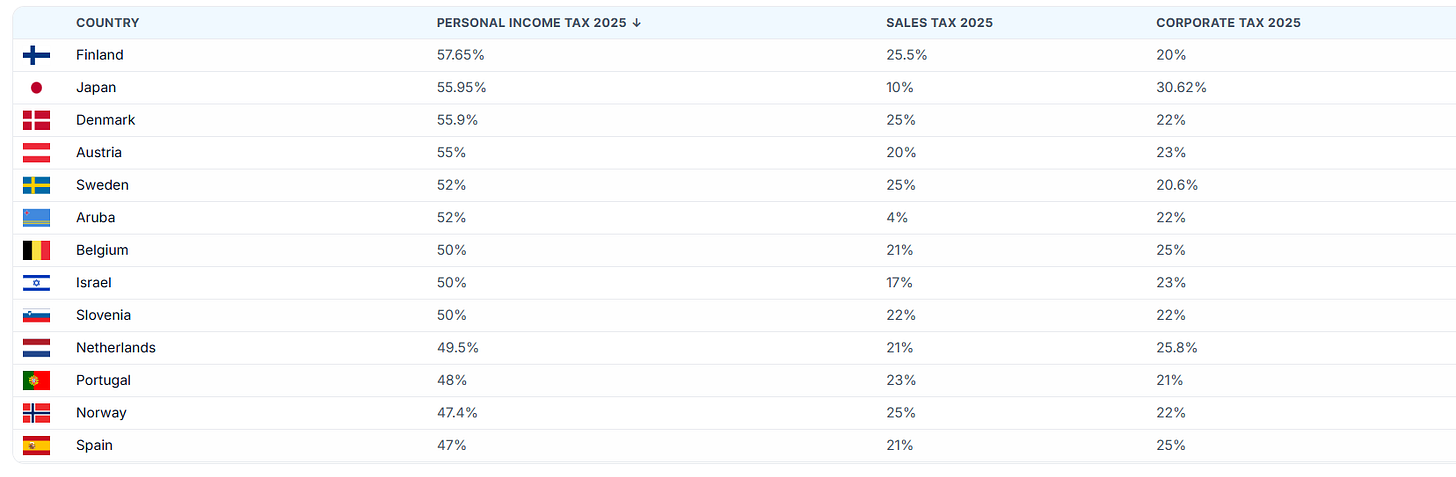The height and width of the screenshot is (477, 1456).
Task: Click the Israel flag icon
Action: [36, 283]
